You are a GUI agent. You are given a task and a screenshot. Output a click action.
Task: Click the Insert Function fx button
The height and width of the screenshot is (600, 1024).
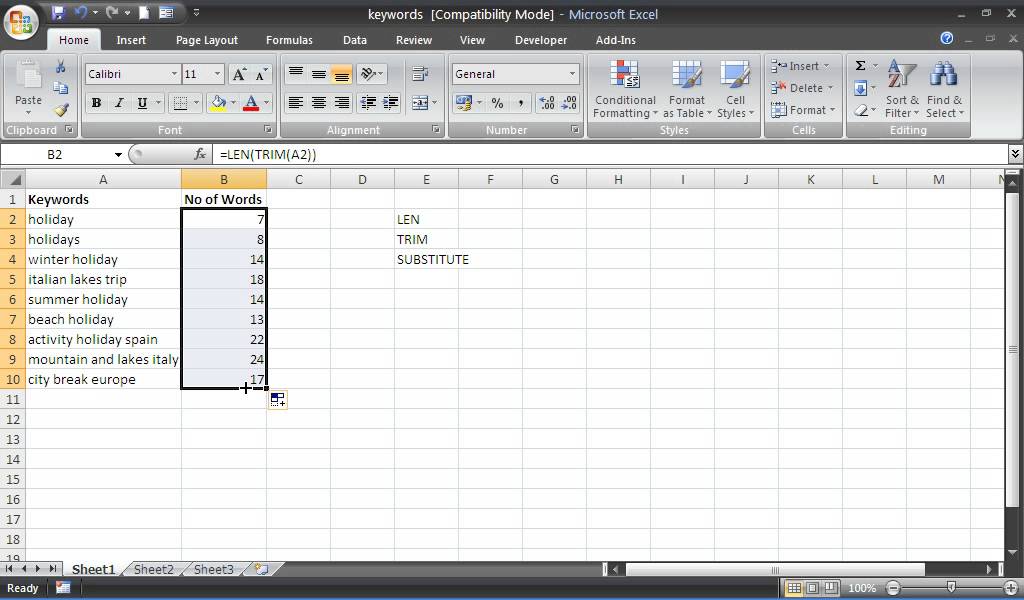pyautogui.click(x=200, y=154)
